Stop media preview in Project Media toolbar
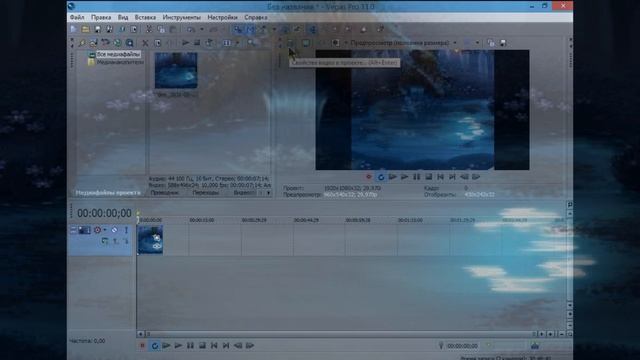Image resolution: width=640 pixels, height=360 pixels. pos(197,42)
